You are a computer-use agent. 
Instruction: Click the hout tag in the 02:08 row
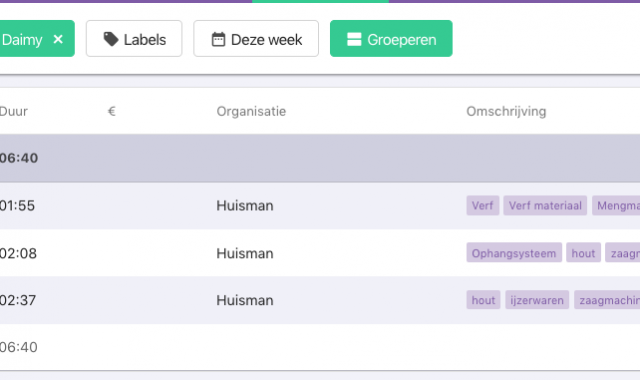point(583,253)
